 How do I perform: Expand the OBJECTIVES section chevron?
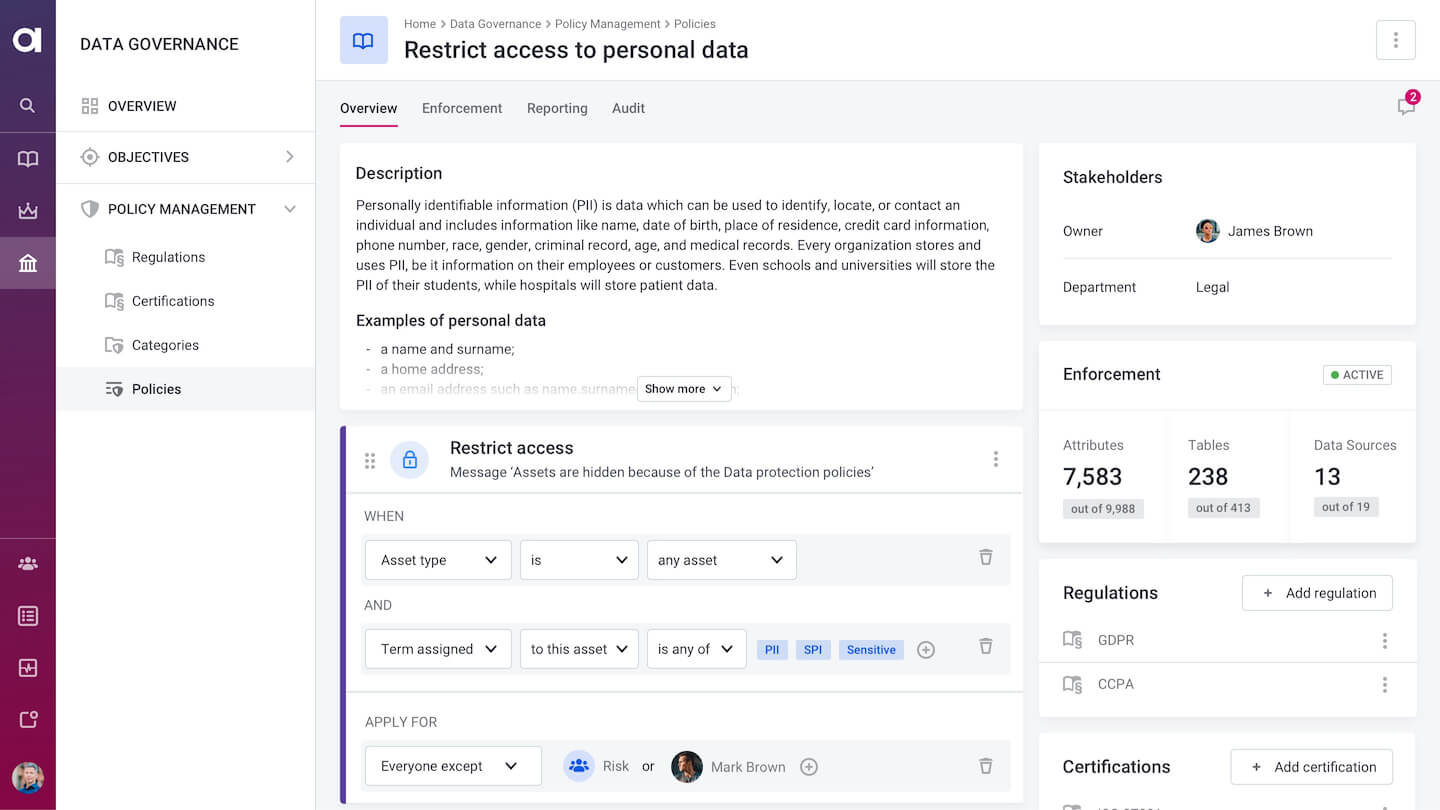[x=290, y=157]
